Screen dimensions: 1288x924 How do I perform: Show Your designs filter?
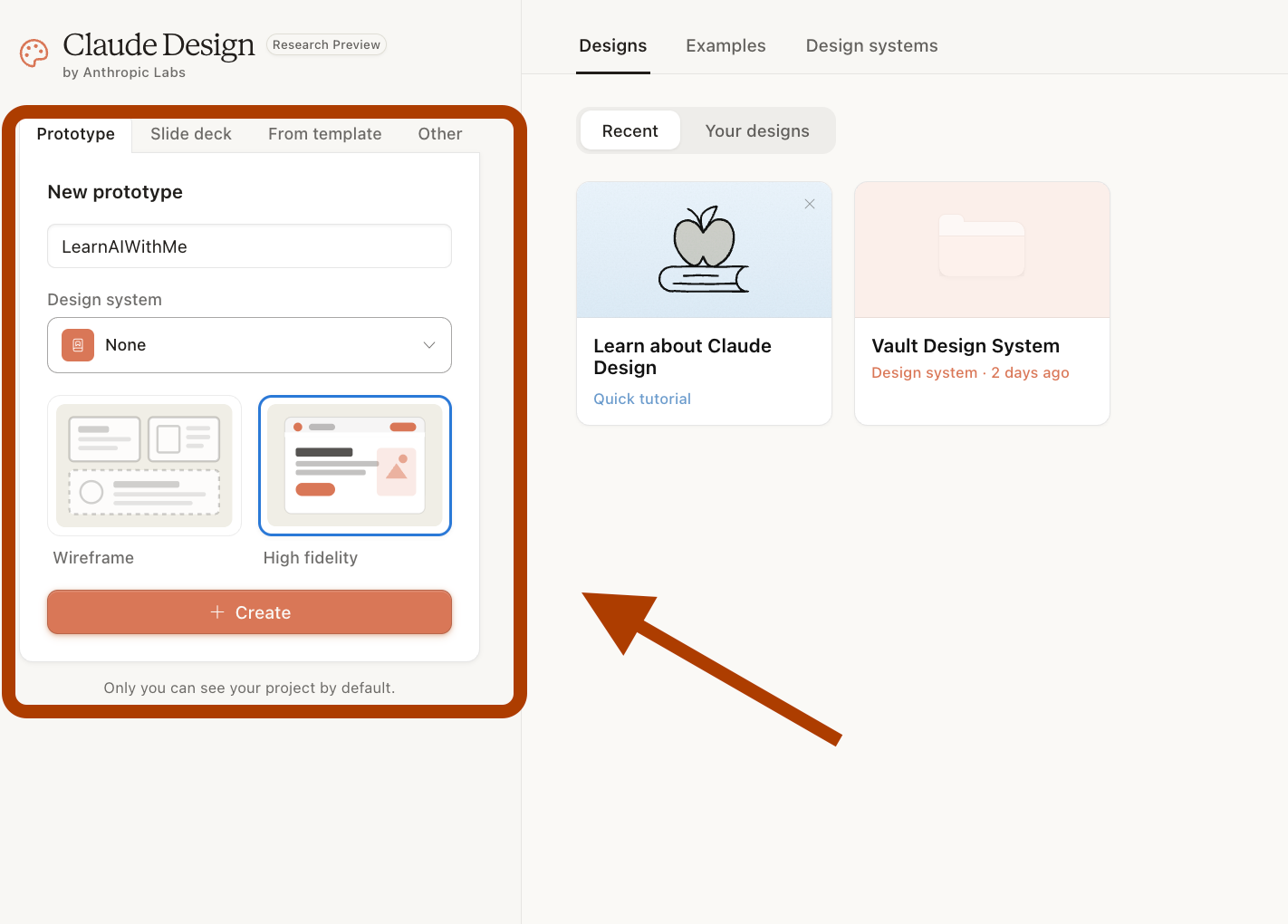coord(757,130)
